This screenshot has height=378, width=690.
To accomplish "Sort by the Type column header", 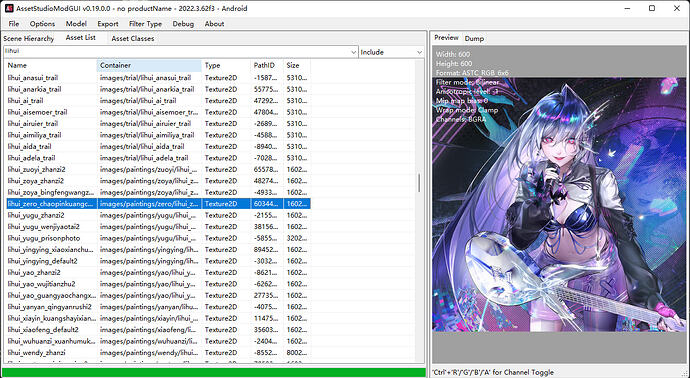I will click(226, 65).
